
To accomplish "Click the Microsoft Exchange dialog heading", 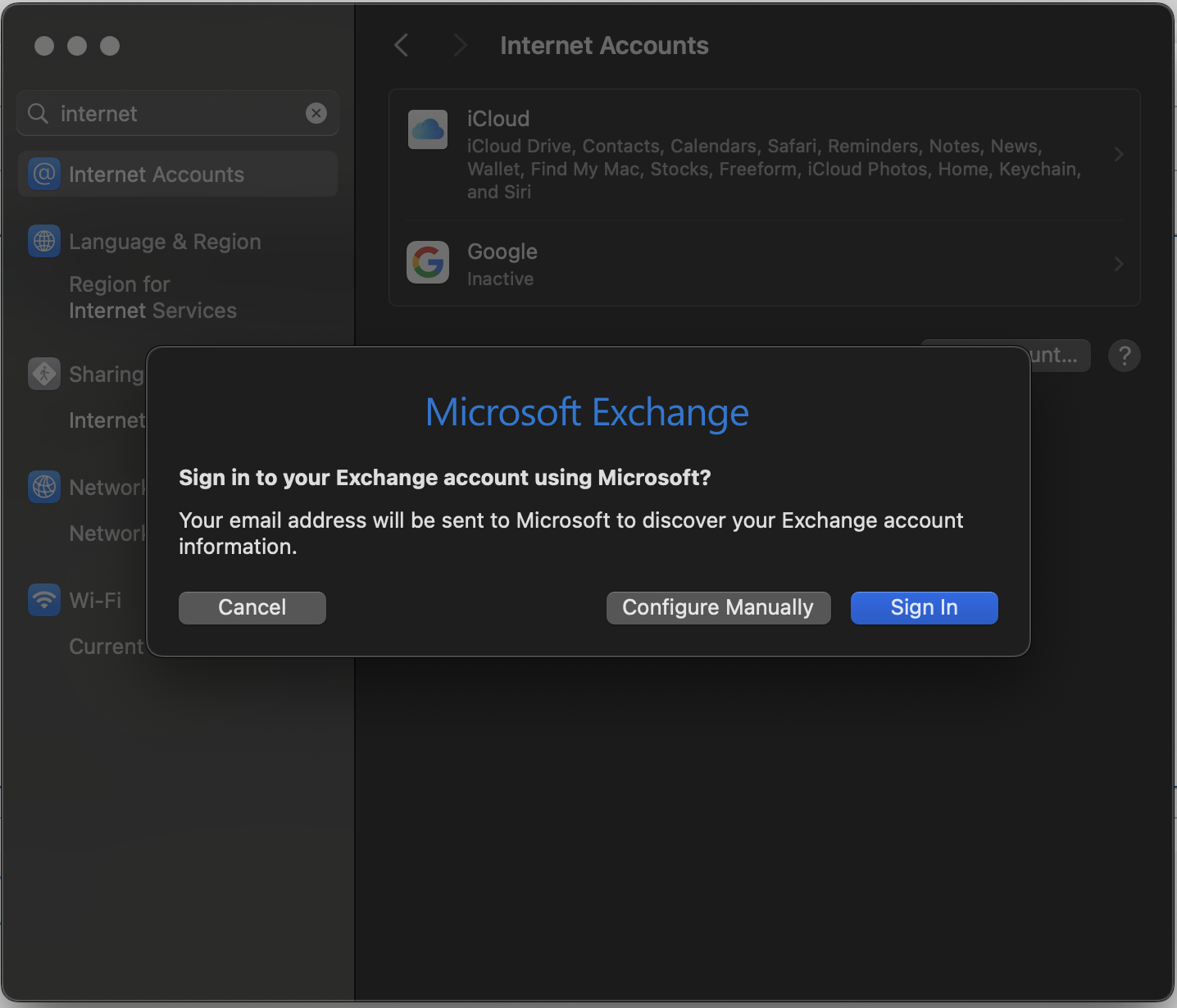I will (x=587, y=412).
